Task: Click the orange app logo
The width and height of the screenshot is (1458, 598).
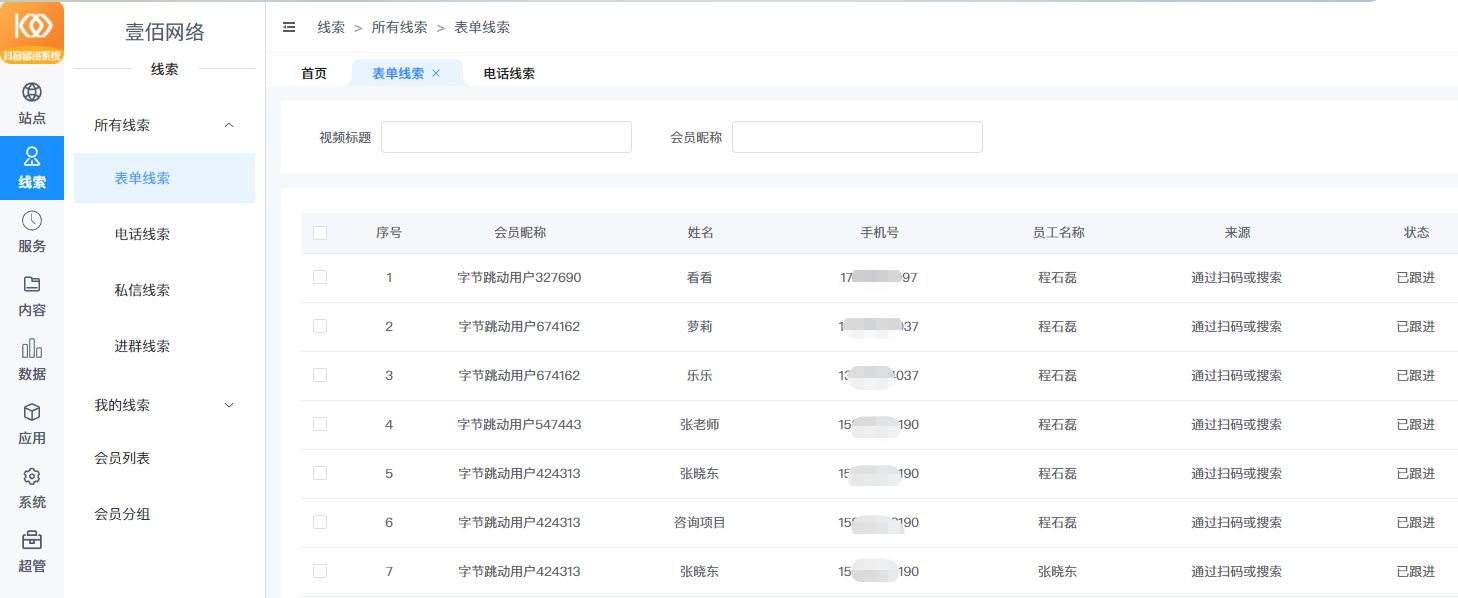Action: (x=32, y=32)
